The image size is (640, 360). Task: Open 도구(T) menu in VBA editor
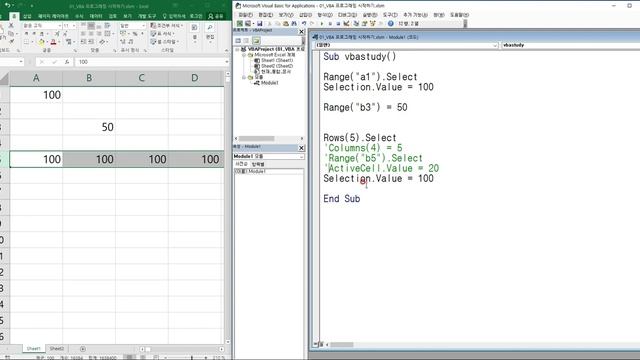390,15
